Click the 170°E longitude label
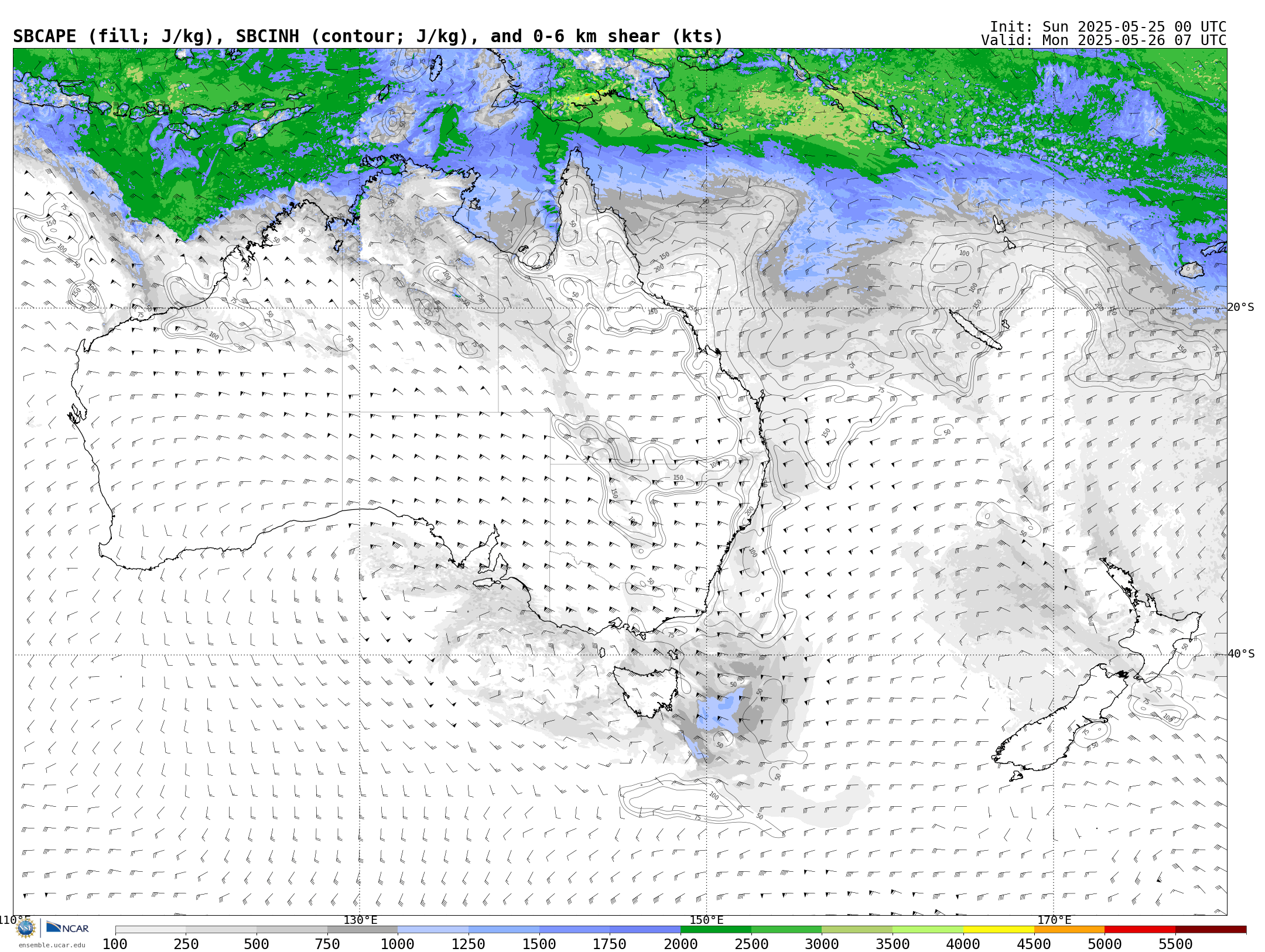Viewport: 1265px width, 952px height. [x=1054, y=920]
